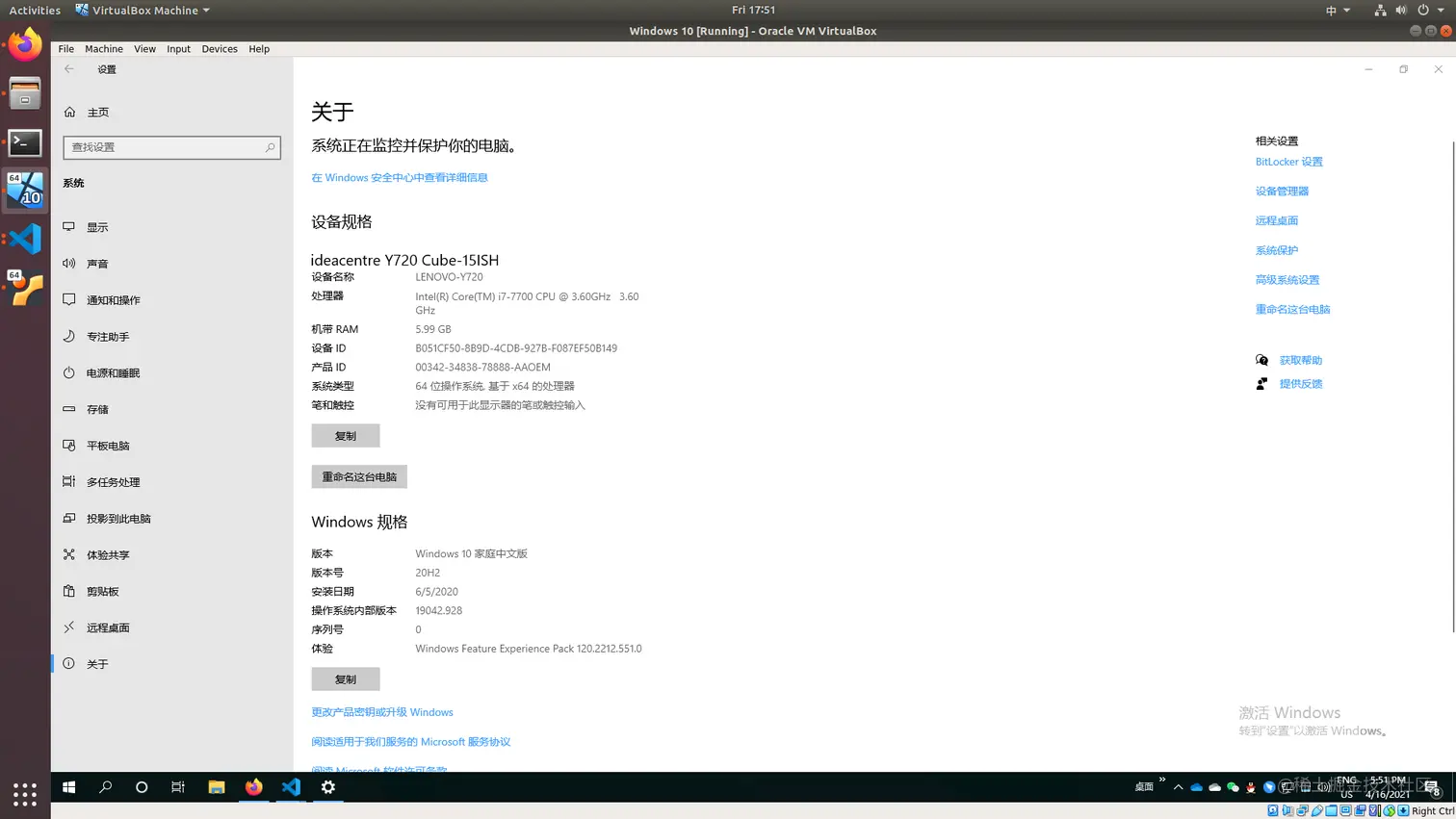Go back with the Settings back arrow
Screen dimensions: 1456x819
pyautogui.click(x=69, y=69)
